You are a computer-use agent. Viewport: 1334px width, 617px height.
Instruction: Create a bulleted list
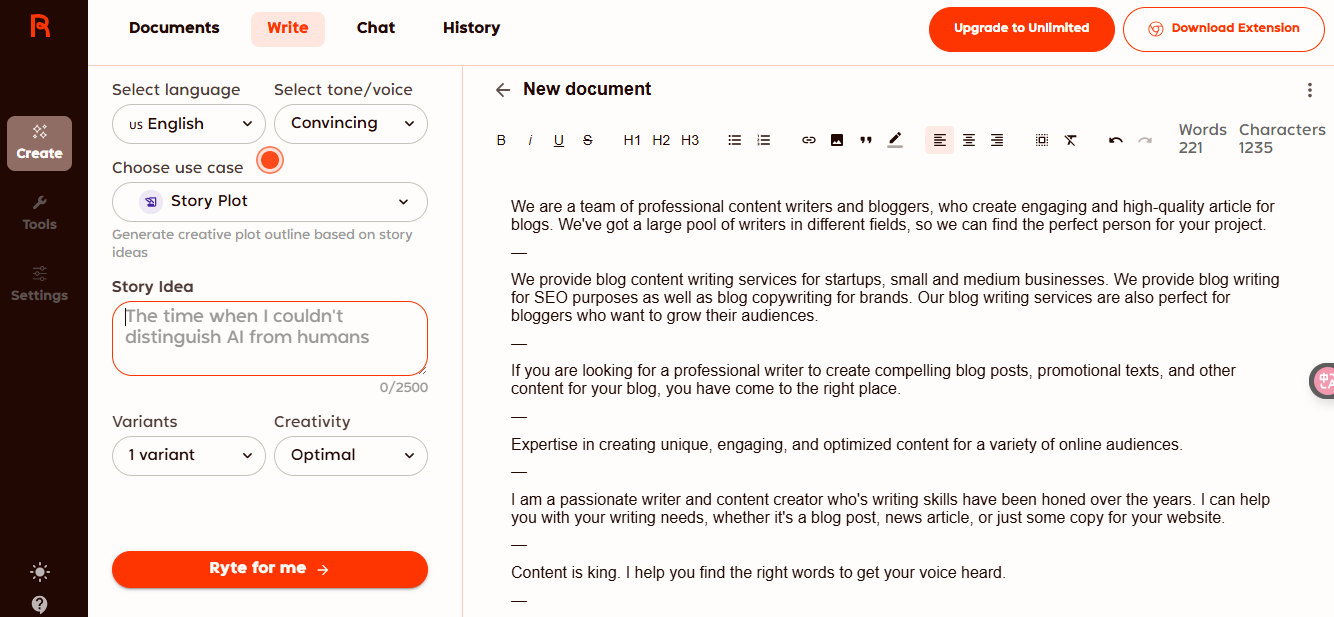(x=735, y=140)
